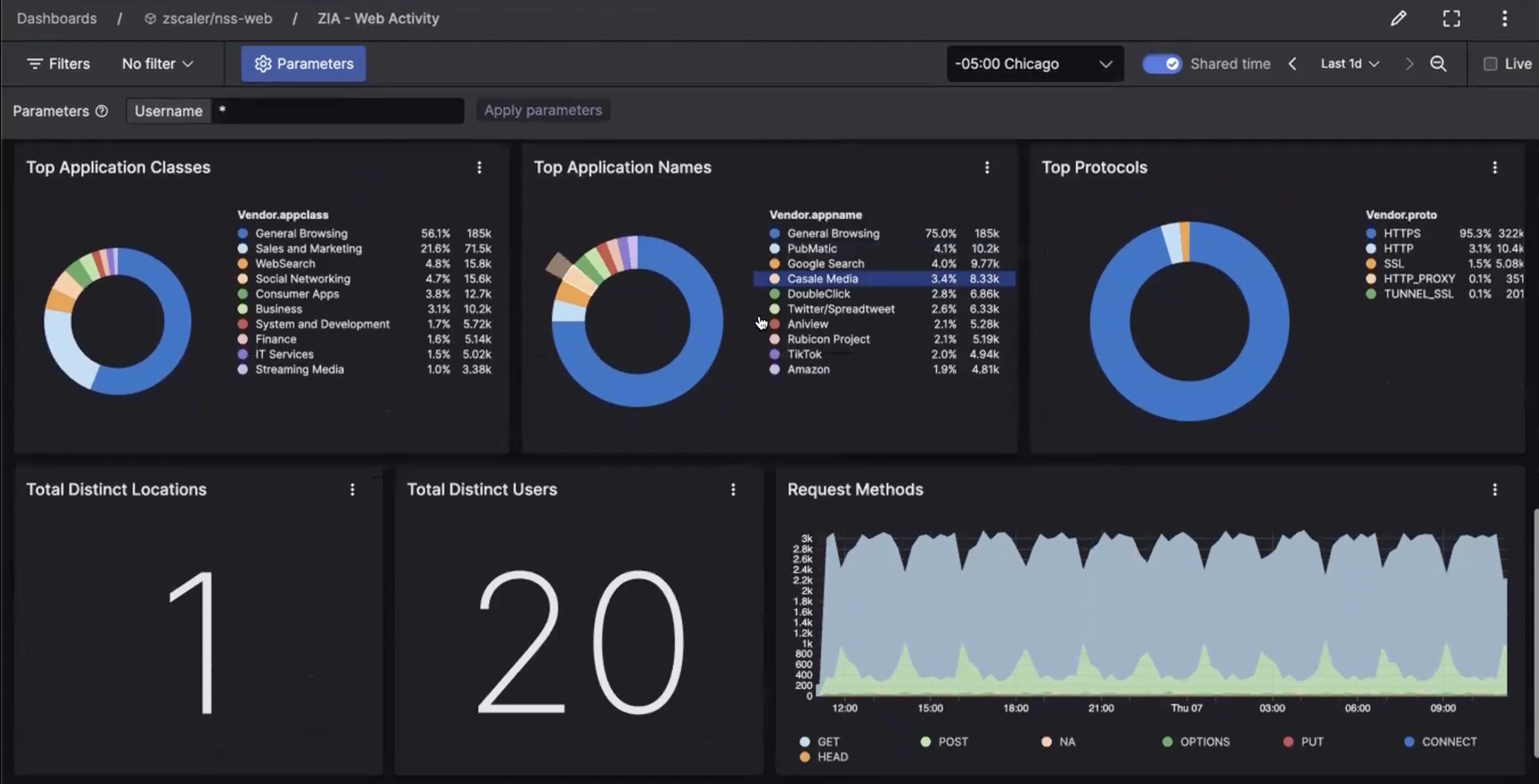Click the Parameters help question mark icon
Viewport: 1539px width, 784px height.
(x=101, y=111)
